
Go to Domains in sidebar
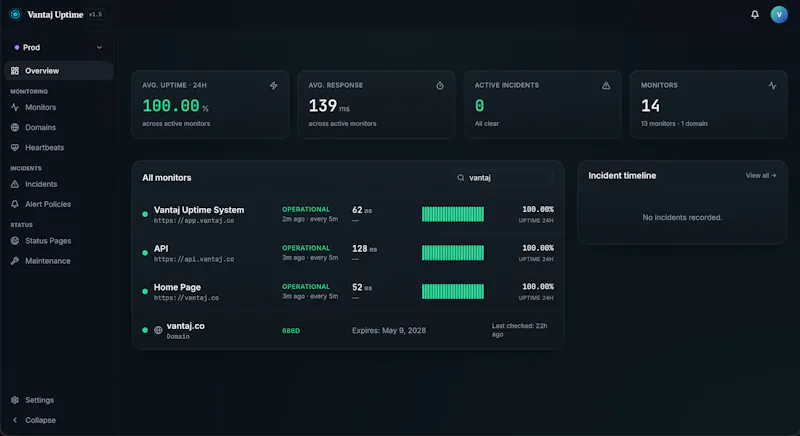coord(40,127)
